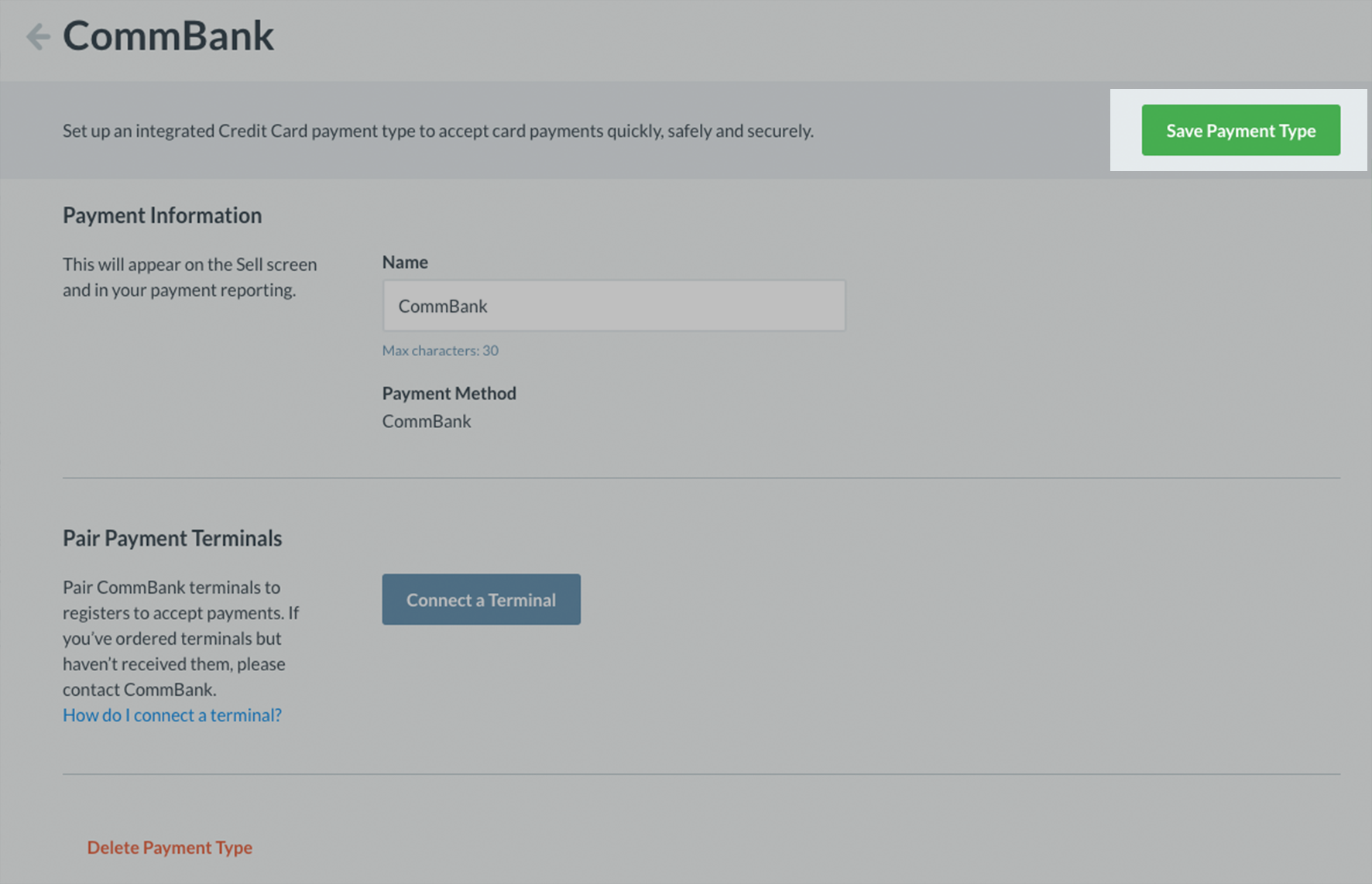
Task: Click the 'Pair CommBank terminals to registers' paragraph
Action: [180, 638]
